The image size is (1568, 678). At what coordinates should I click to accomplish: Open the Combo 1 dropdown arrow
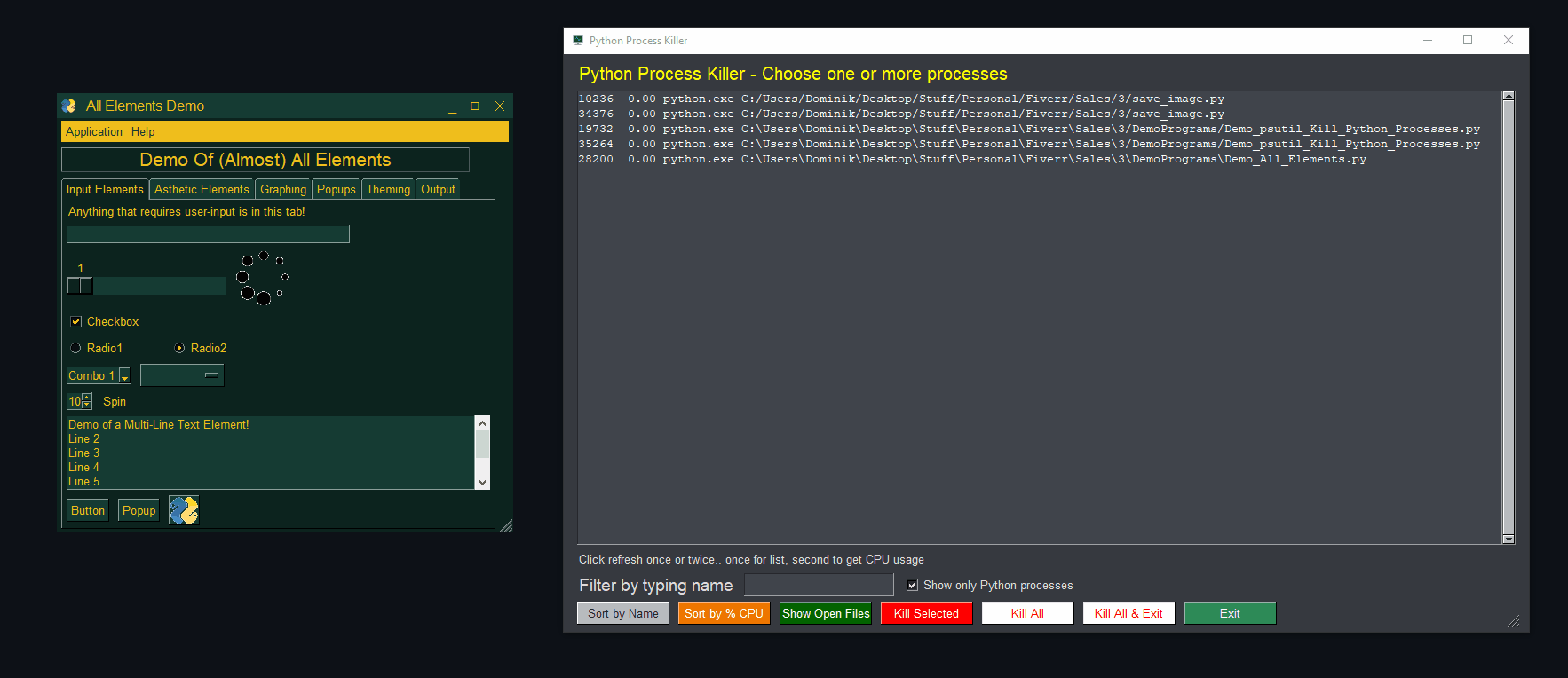pyautogui.click(x=125, y=376)
